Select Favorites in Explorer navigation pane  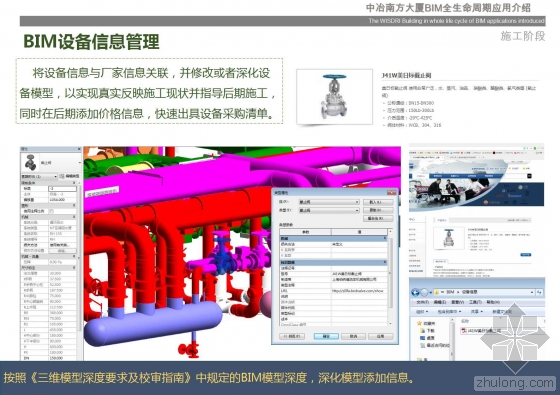point(426,323)
